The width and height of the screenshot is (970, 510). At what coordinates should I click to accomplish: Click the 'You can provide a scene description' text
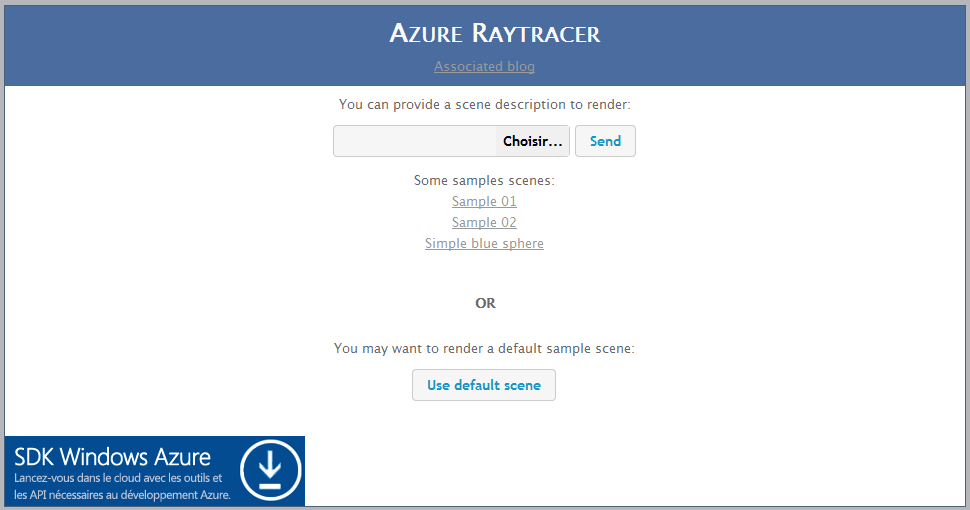tap(485, 104)
